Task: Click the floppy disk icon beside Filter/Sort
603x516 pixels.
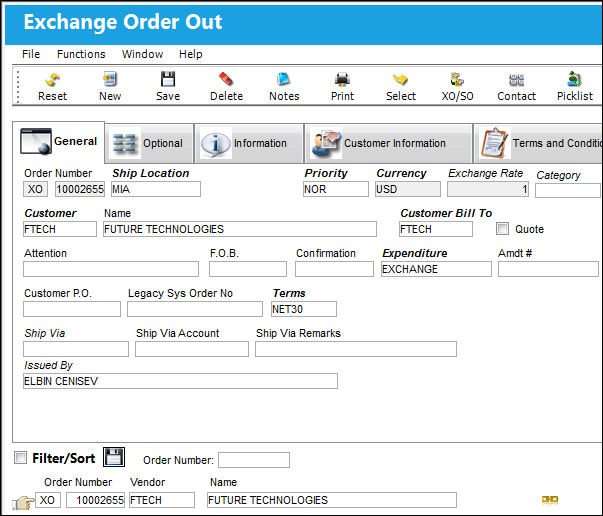Action: (x=114, y=457)
